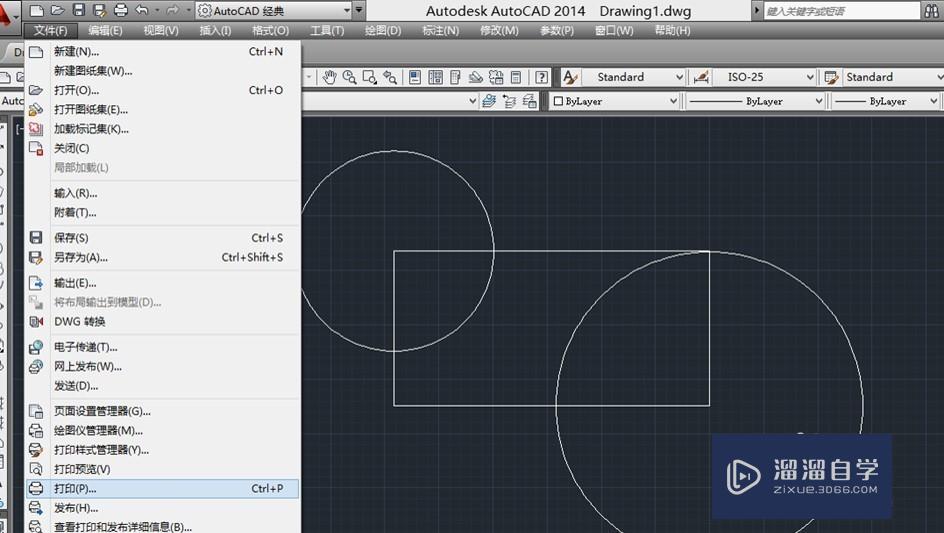
Task: Click the Dimension Style icon
Action: [701, 77]
